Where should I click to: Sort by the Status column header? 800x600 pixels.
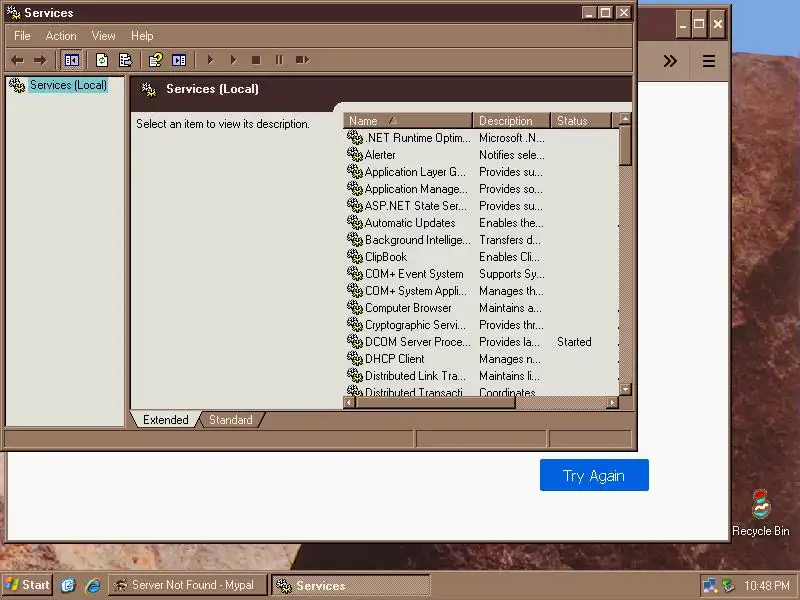click(x=581, y=121)
